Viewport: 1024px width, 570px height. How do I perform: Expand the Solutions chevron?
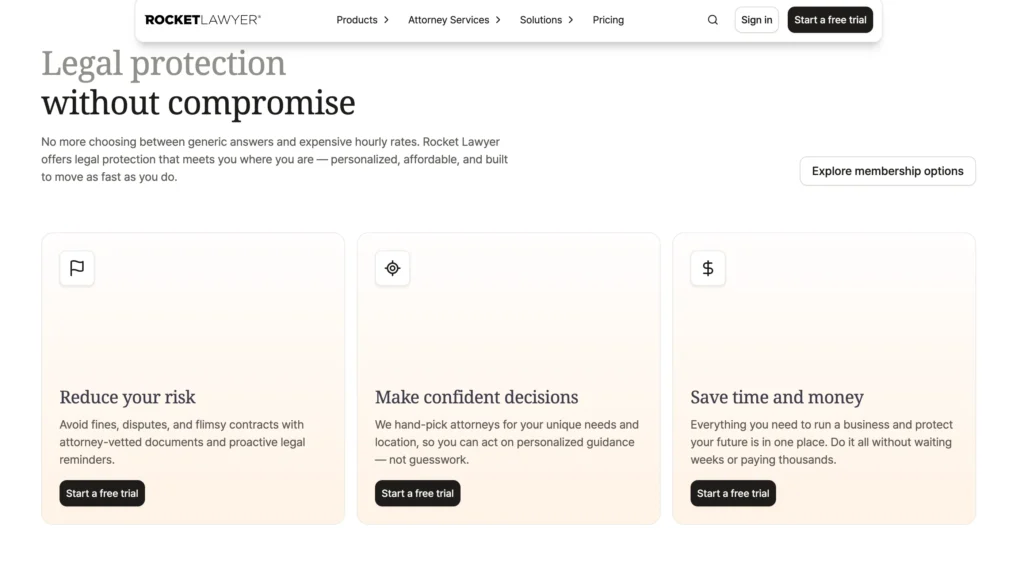[571, 20]
